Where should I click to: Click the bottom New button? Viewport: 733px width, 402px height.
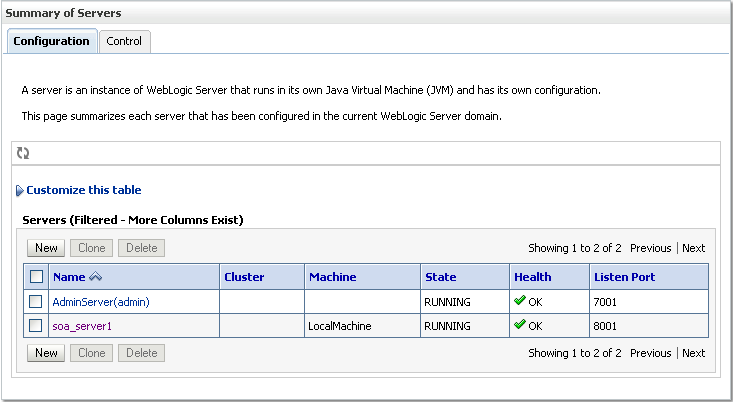pyautogui.click(x=46, y=353)
